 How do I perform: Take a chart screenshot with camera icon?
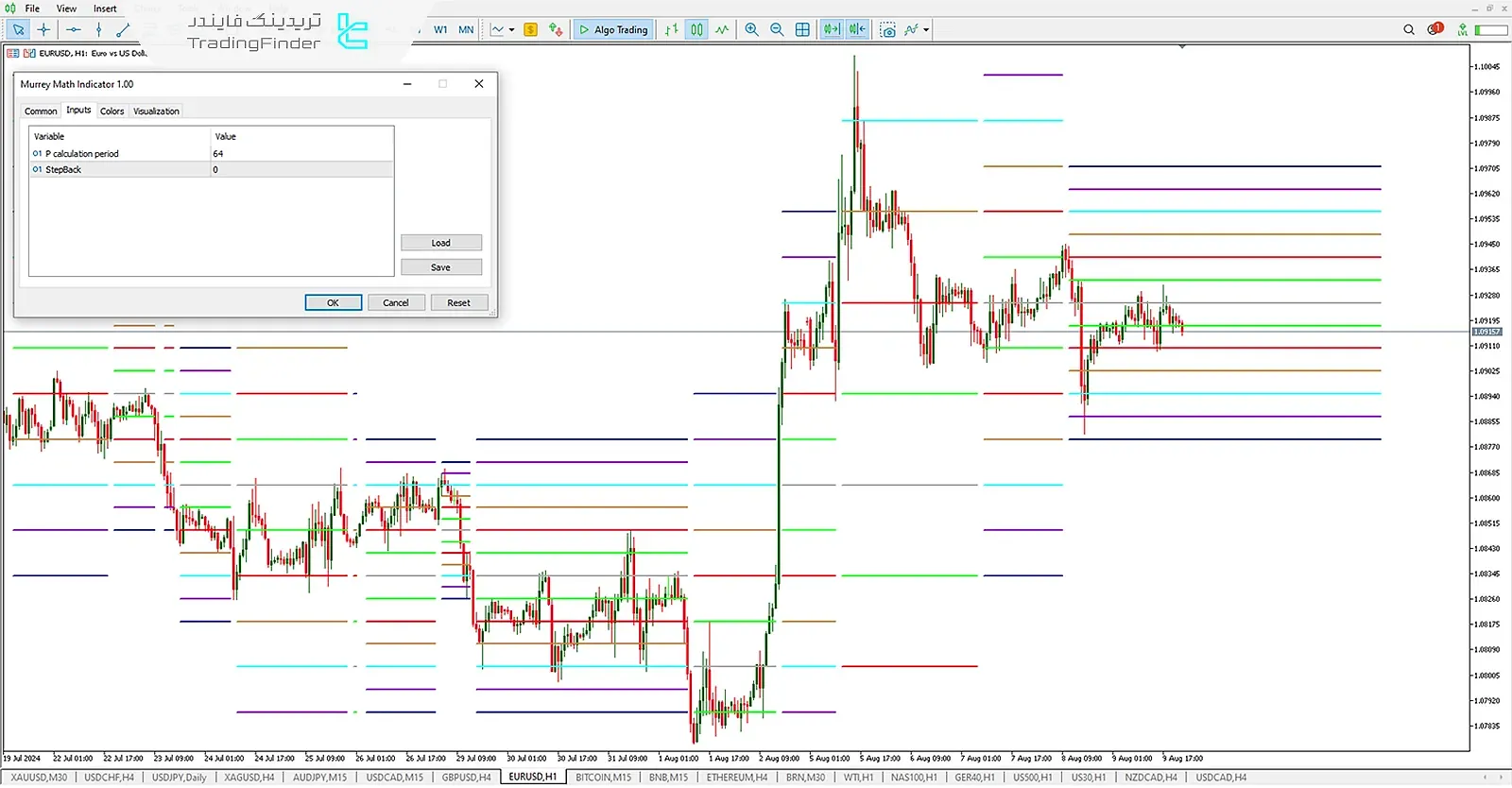tap(887, 30)
